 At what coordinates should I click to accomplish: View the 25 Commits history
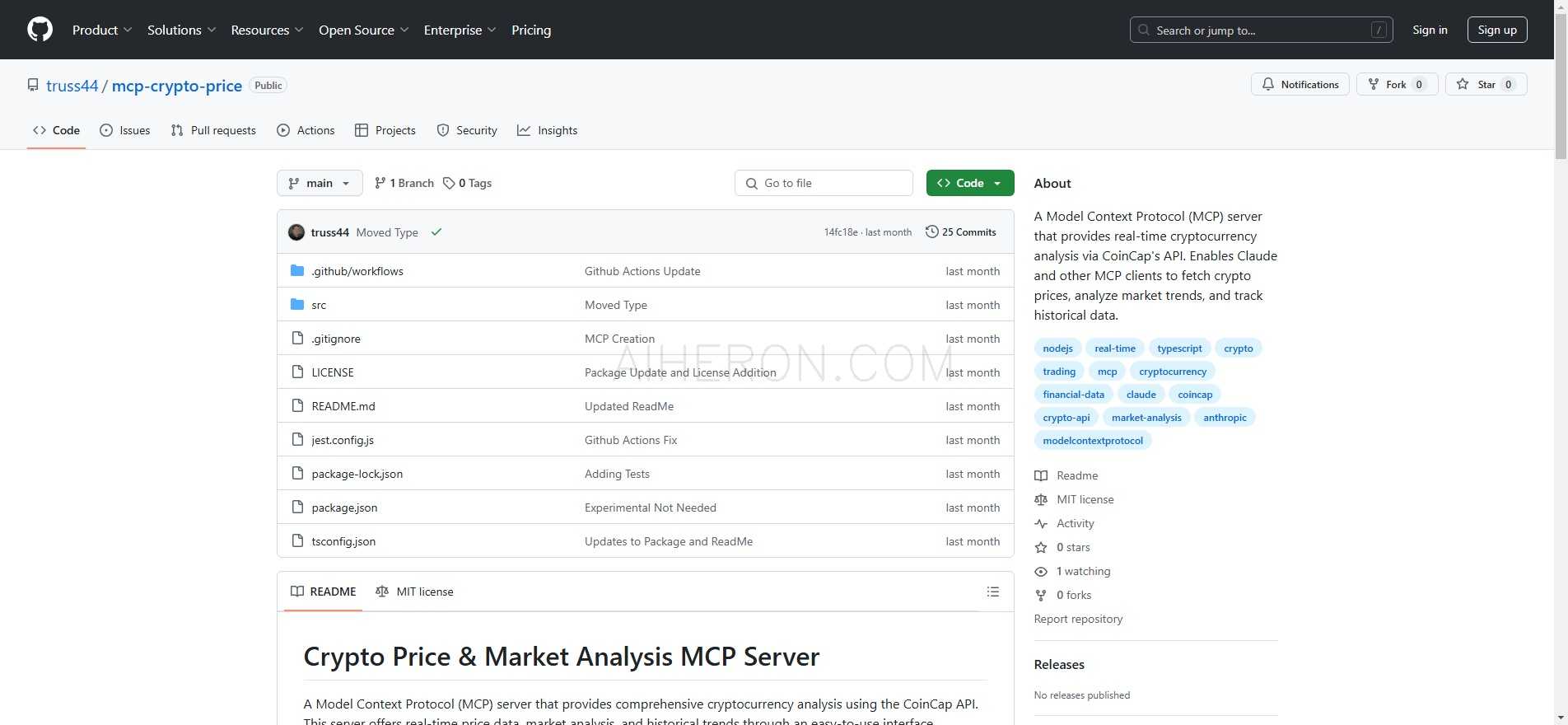click(x=961, y=232)
